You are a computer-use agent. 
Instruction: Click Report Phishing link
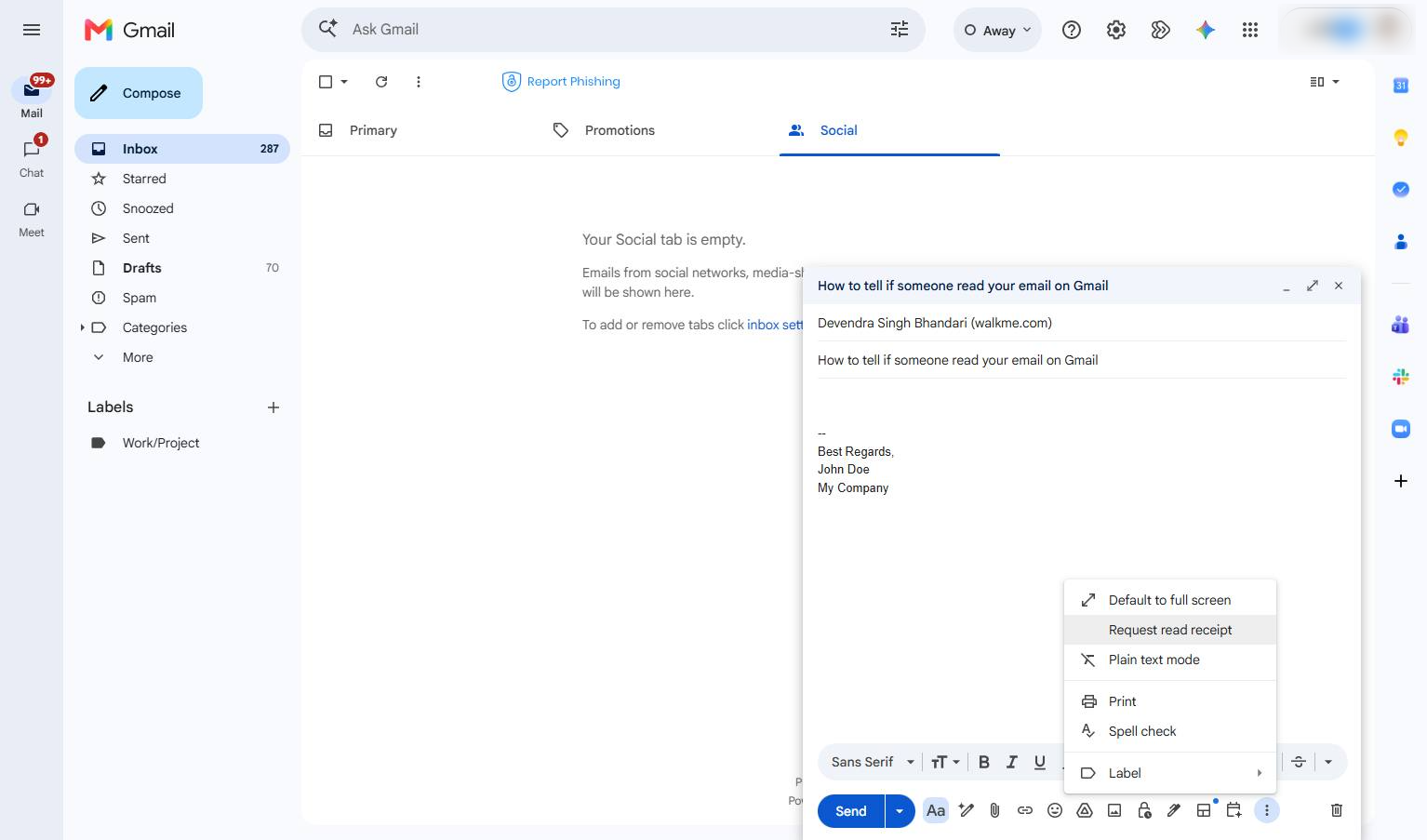point(562,82)
